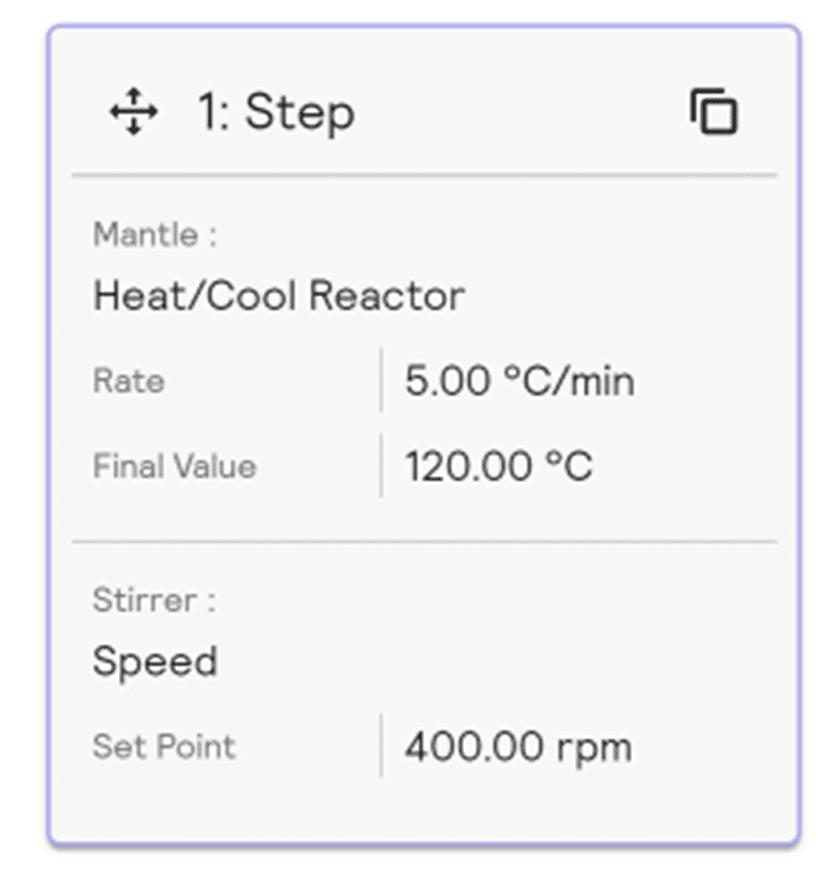
Task: Open the Heat/Cool Reactor action
Action: click(x=278, y=296)
